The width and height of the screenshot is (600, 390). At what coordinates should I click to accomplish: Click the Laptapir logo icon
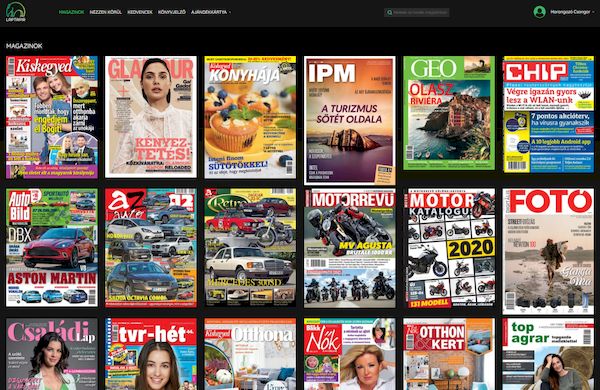coord(16,11)
